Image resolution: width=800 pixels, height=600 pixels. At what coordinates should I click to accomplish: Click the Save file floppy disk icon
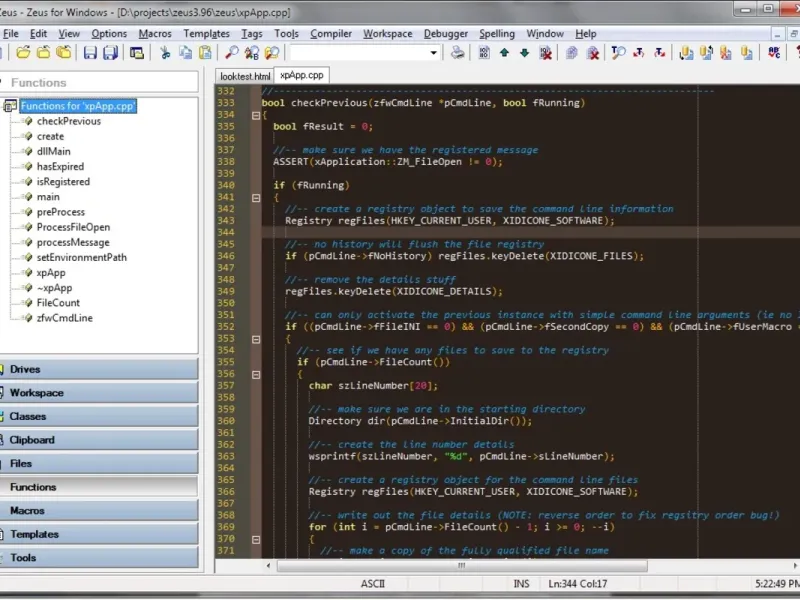coord(89,53)
